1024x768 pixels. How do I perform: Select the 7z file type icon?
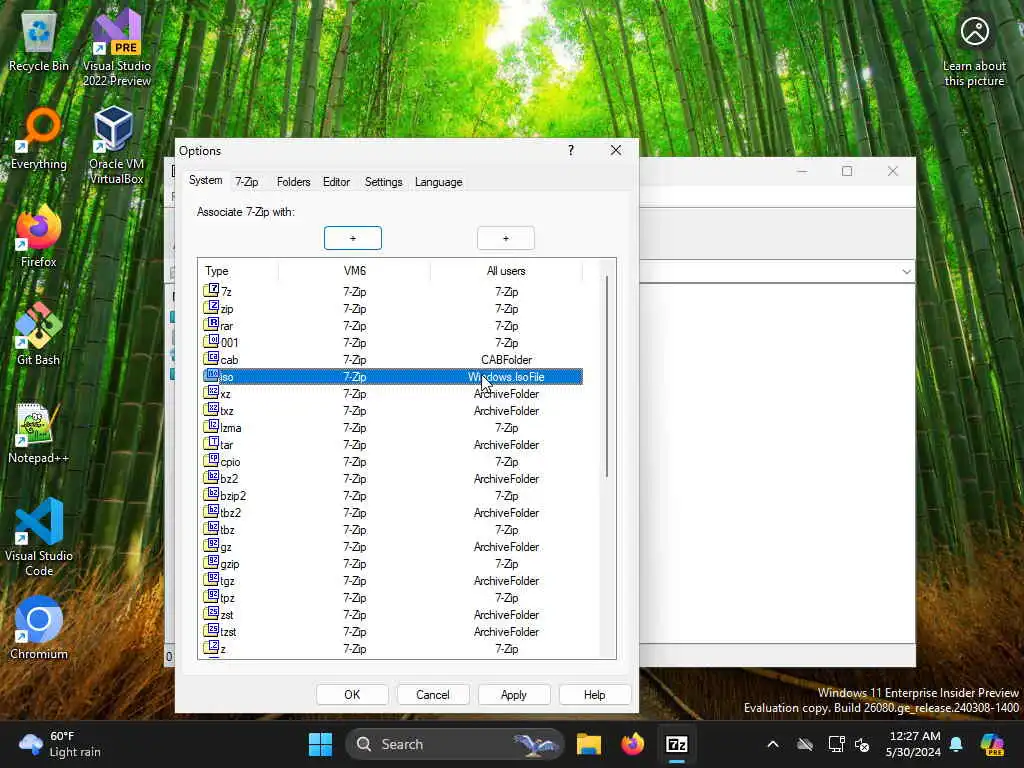(212, 291)
